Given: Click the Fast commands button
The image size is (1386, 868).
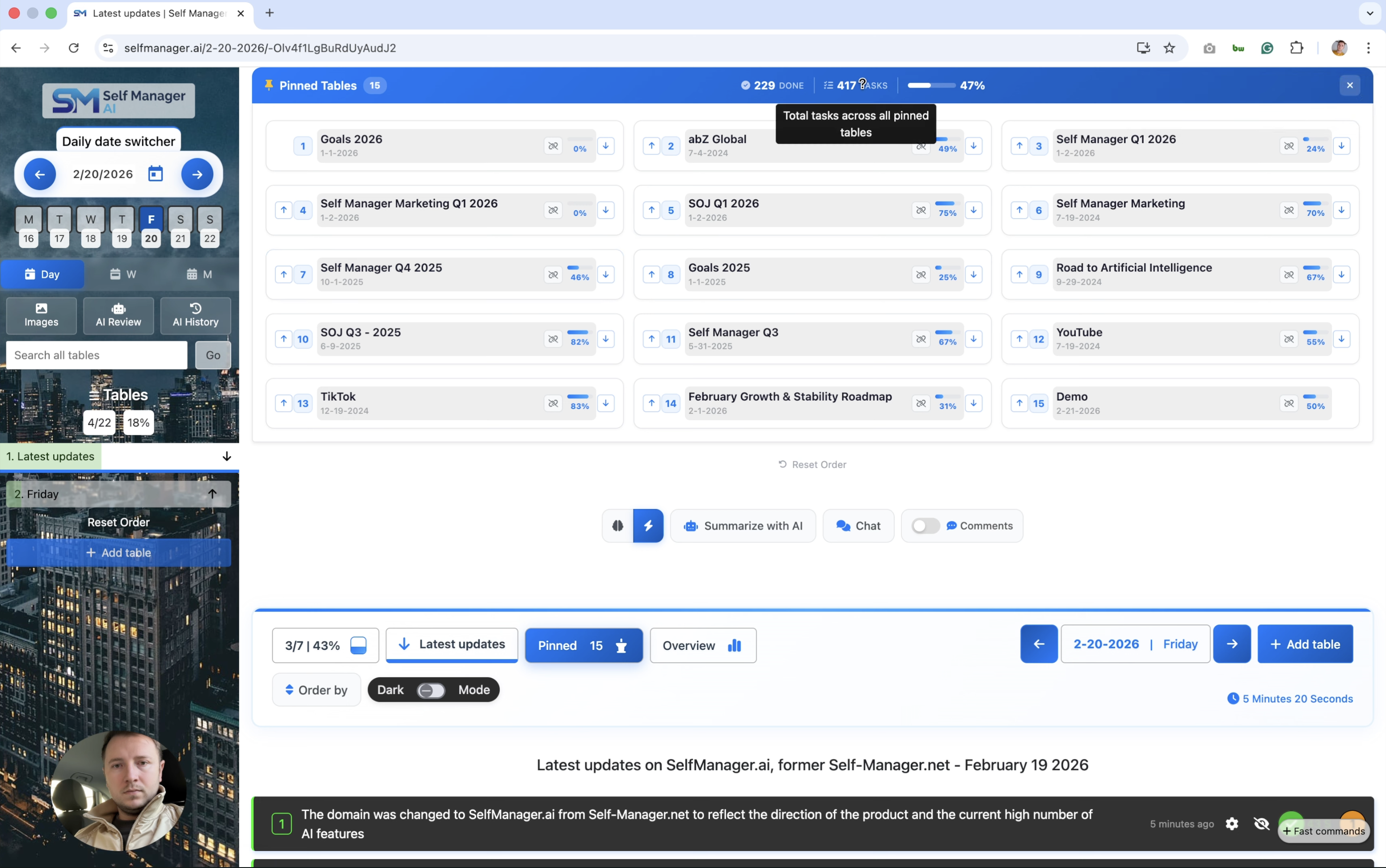Looking at the screenshot, I should [1323, 831].
